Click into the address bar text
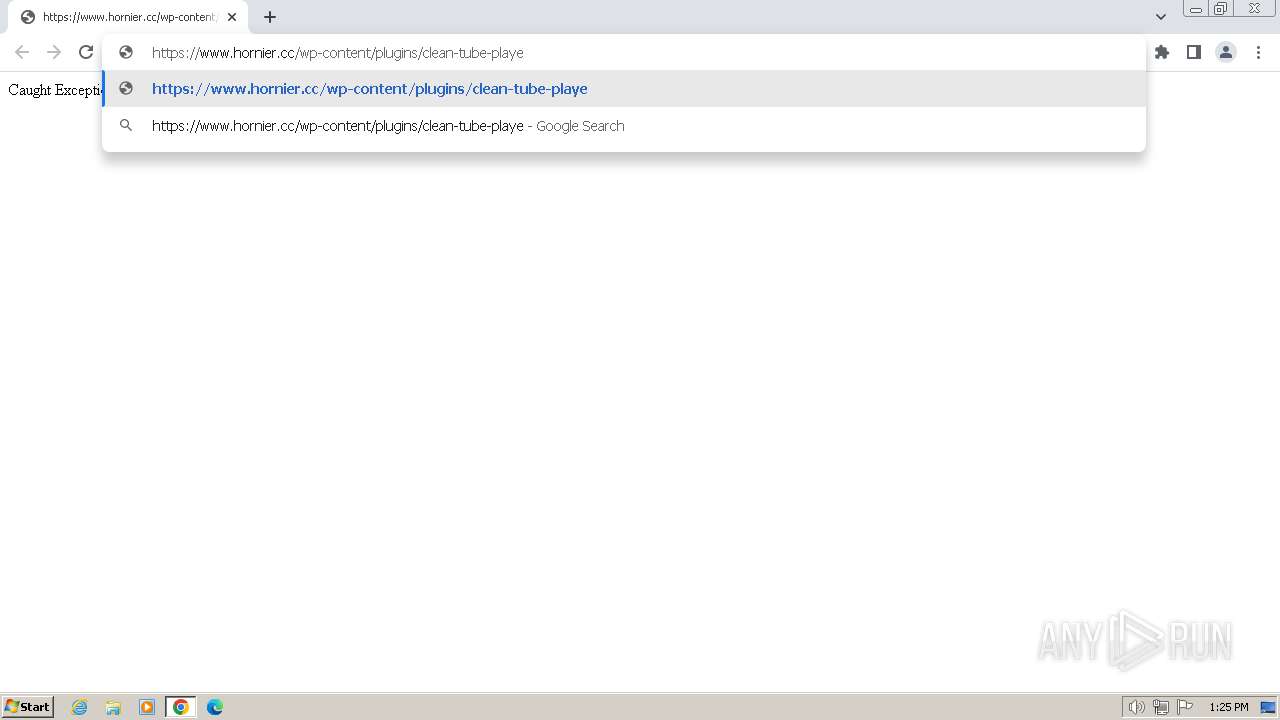The image size is (1280, 720). pyautogui.click(x=338, y=53)
